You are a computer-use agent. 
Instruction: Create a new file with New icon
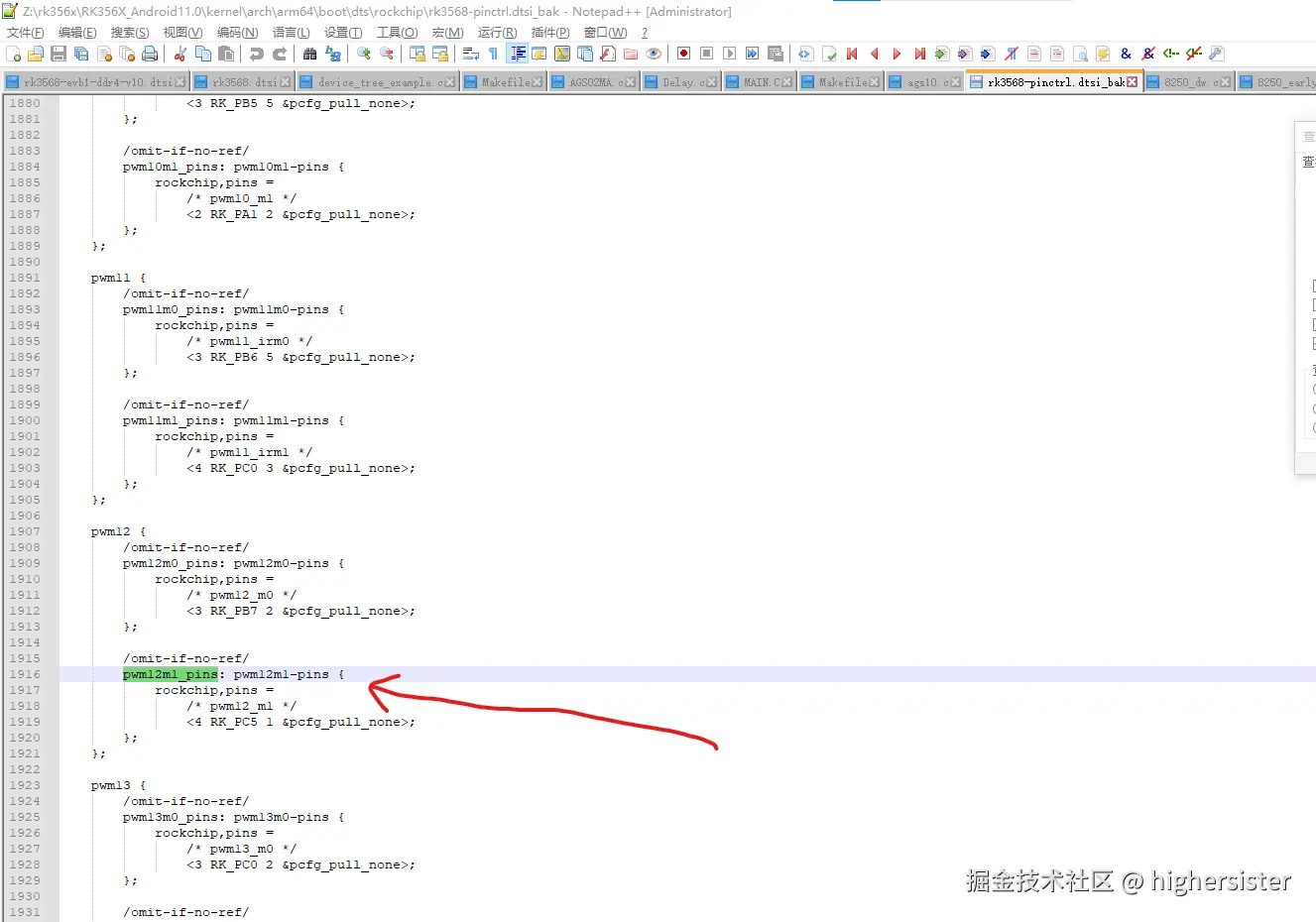click(x=13, y=54)
